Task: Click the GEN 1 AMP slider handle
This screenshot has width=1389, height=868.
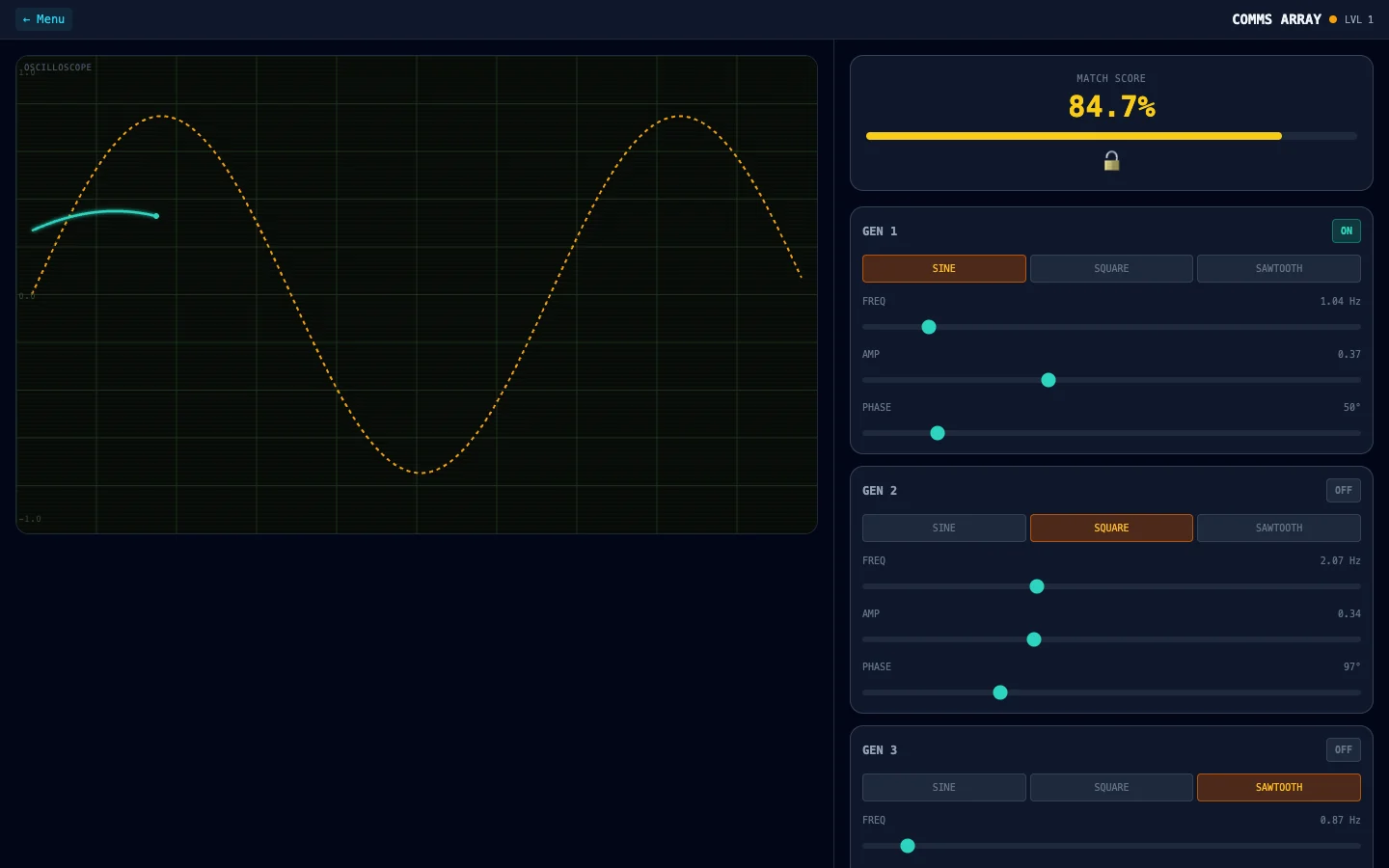Action: [x=1049, y=380]
